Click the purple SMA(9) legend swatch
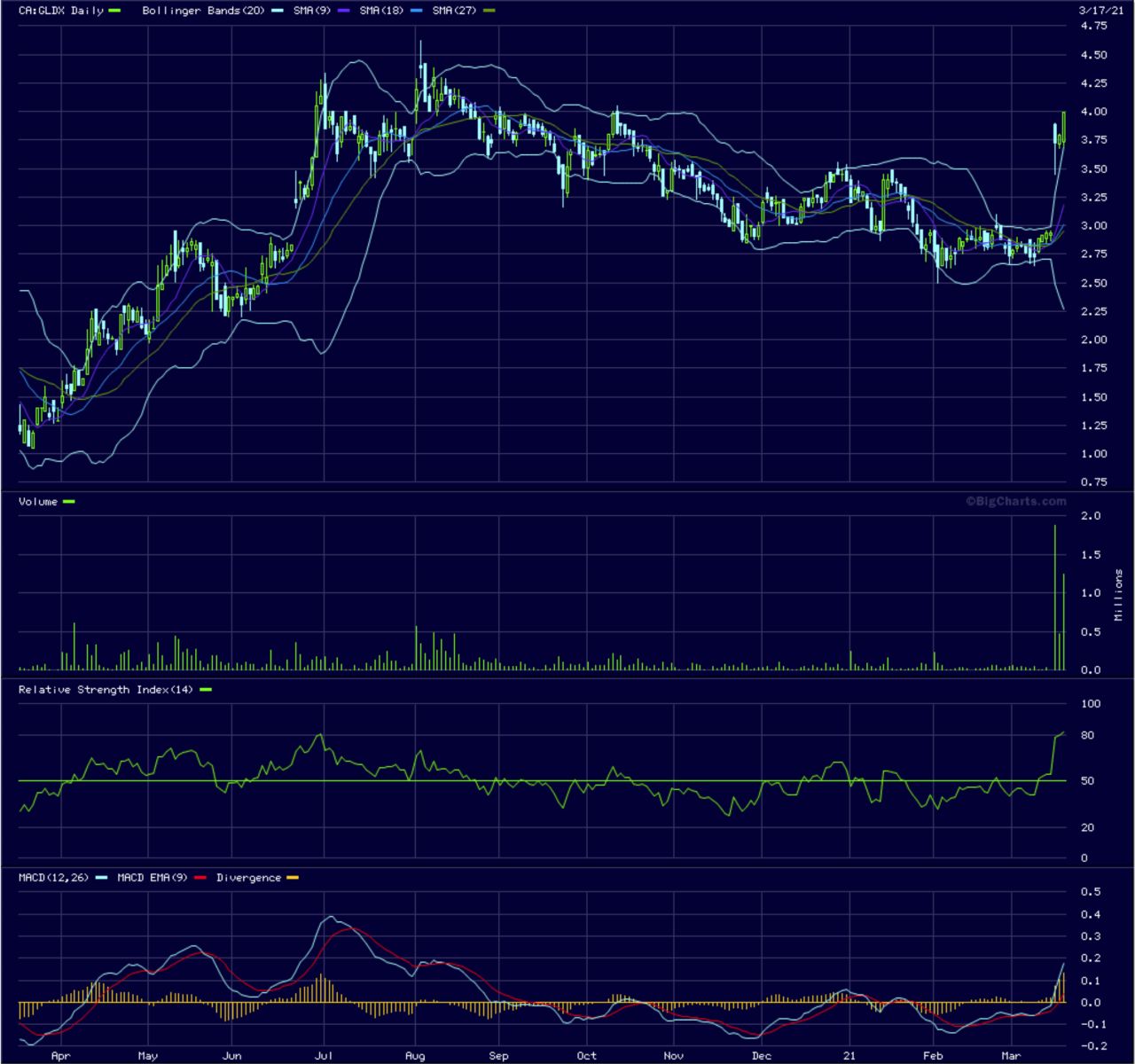 [343, 11]
